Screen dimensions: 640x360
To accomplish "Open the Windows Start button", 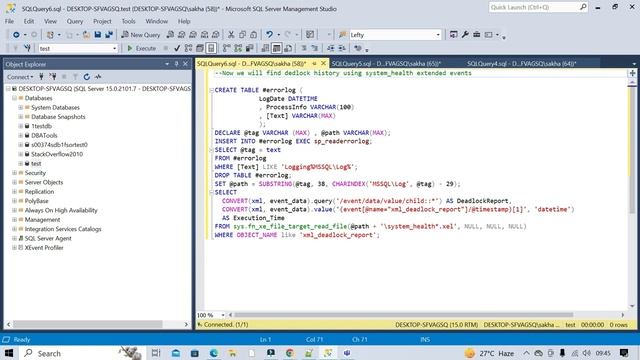I will (9, 353).
